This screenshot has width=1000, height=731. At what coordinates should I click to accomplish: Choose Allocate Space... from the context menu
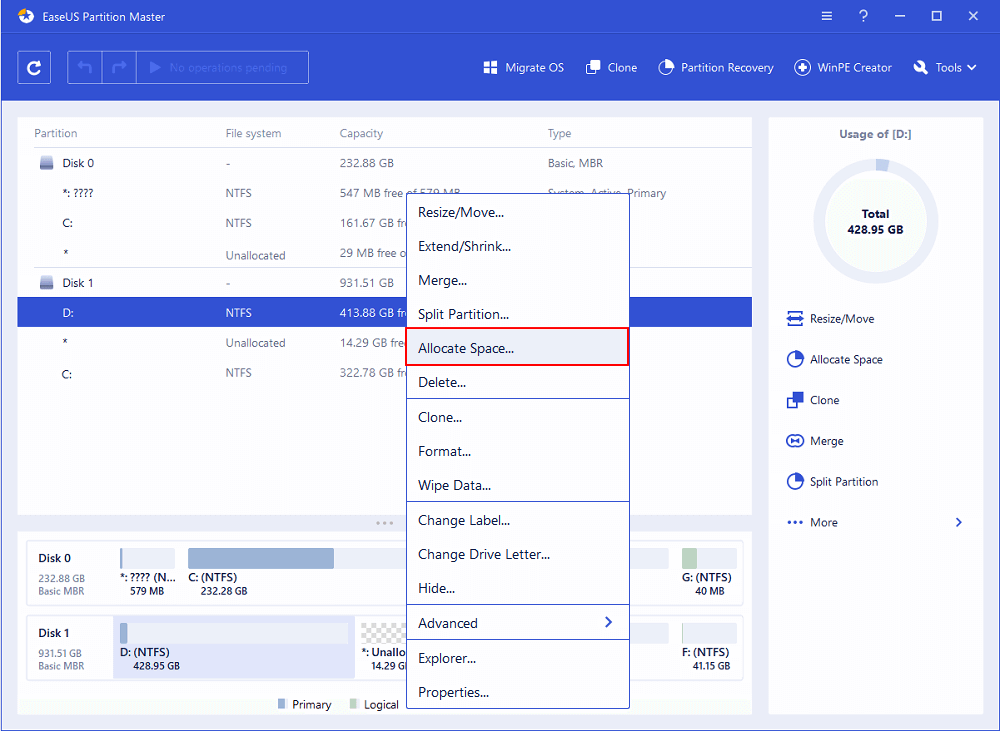517,347
